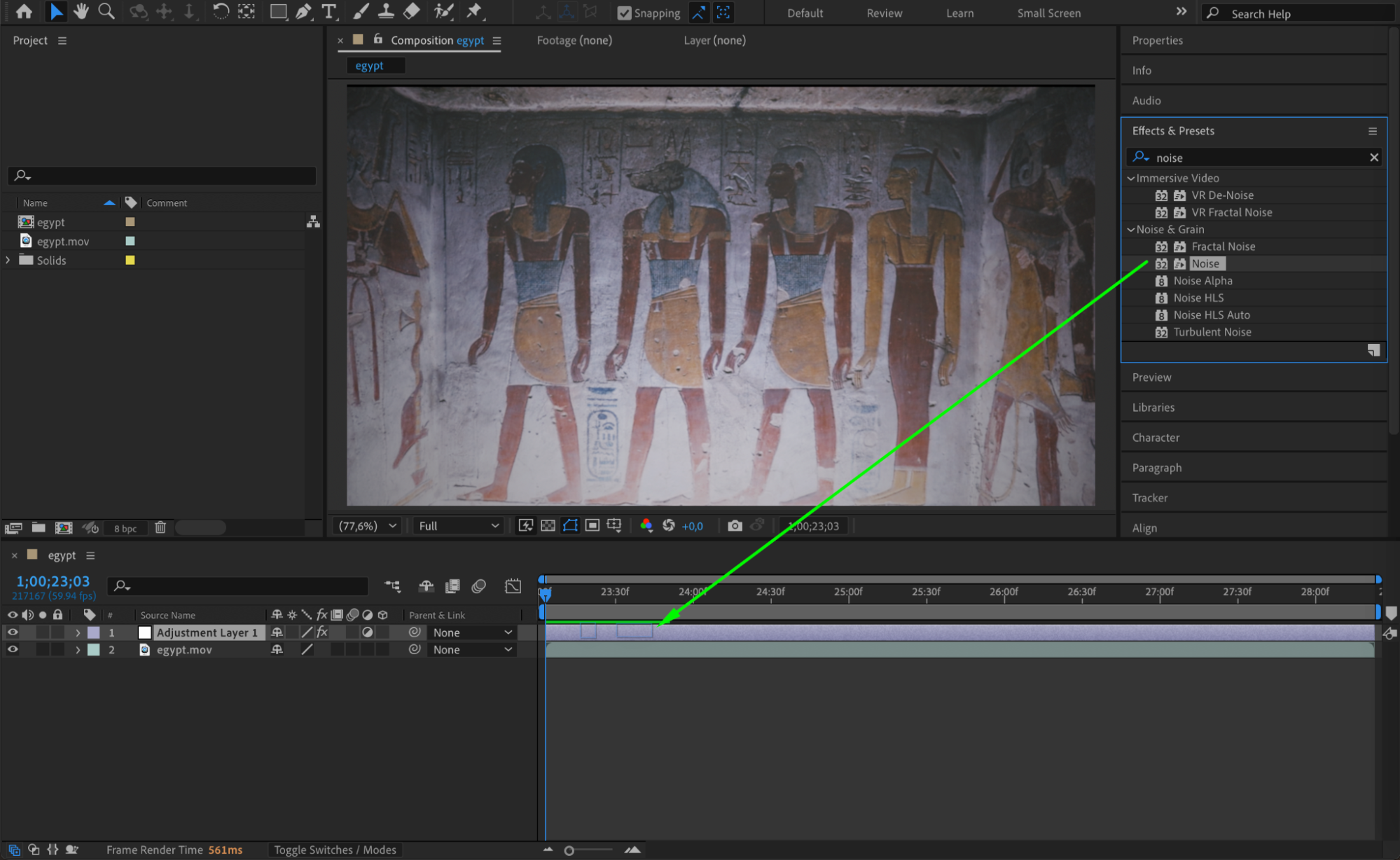Screen dimensions: 1400x860
Task: Select the Rotation tool
Action: (x=220, y=11)
